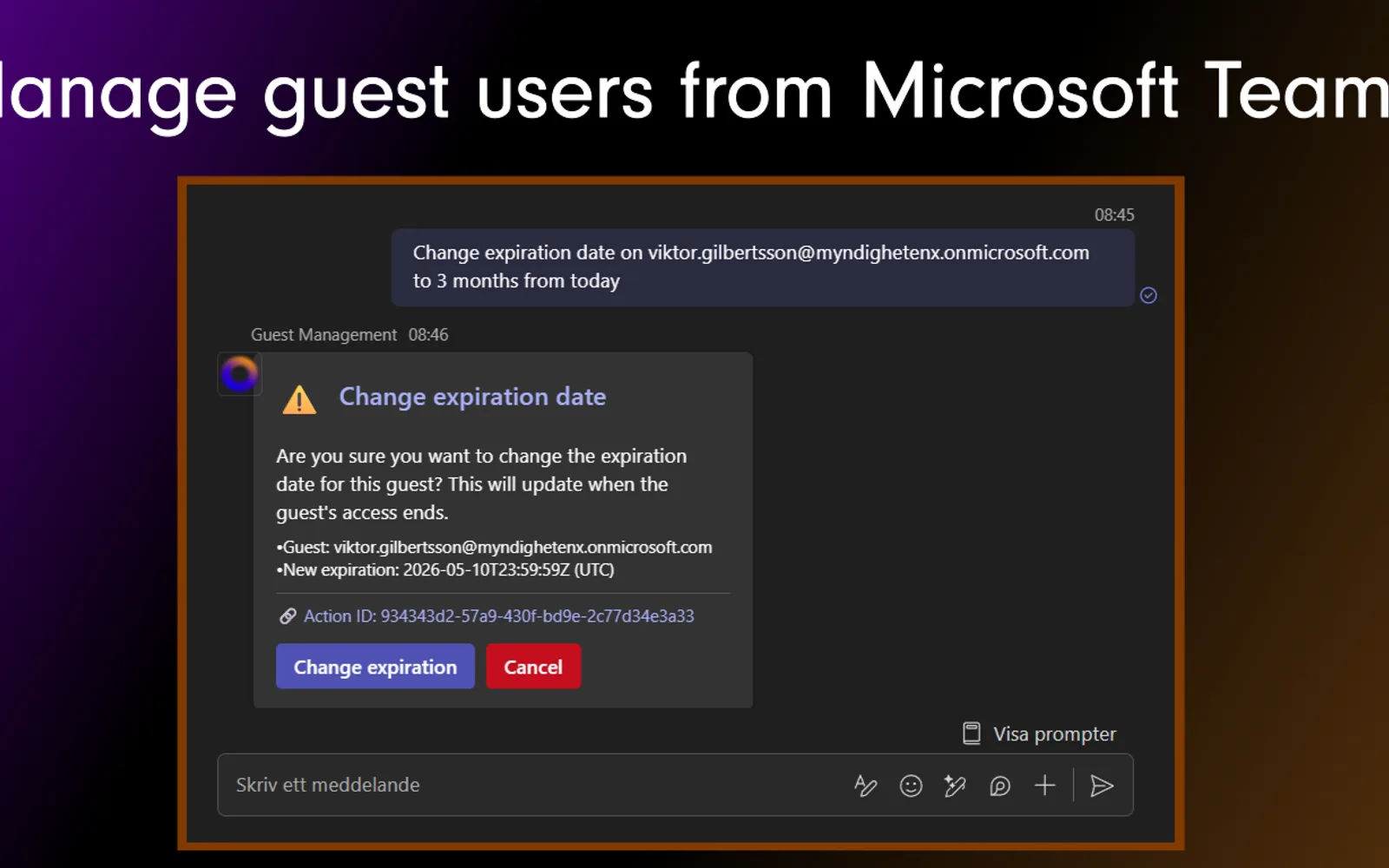Click the link chain icon beside Action ID
This screenshot has height=868, width=1389.
(287, 616)
